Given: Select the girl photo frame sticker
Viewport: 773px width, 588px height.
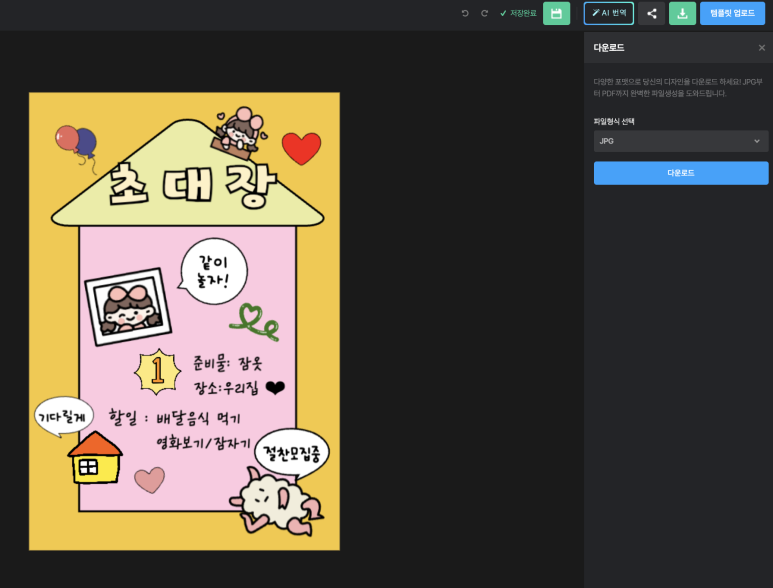Looking at the screenshot, I should point(128,307).
